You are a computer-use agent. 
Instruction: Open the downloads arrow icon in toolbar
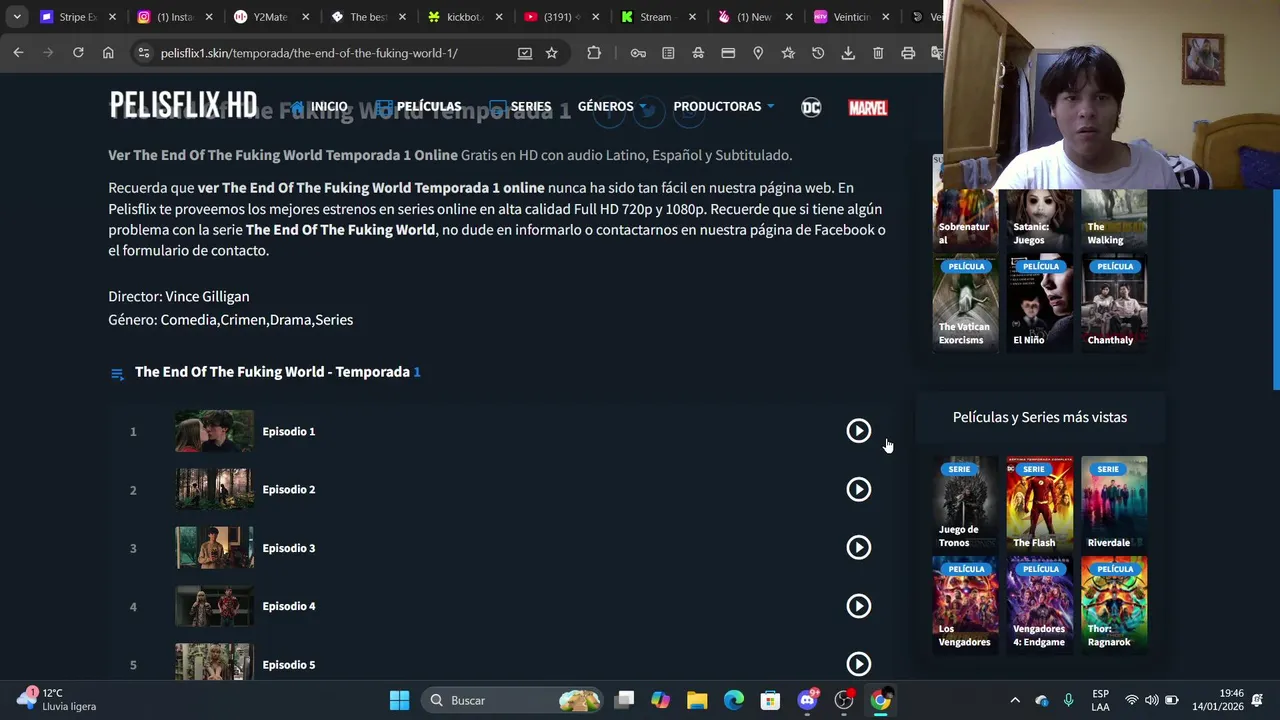[848, 53]
